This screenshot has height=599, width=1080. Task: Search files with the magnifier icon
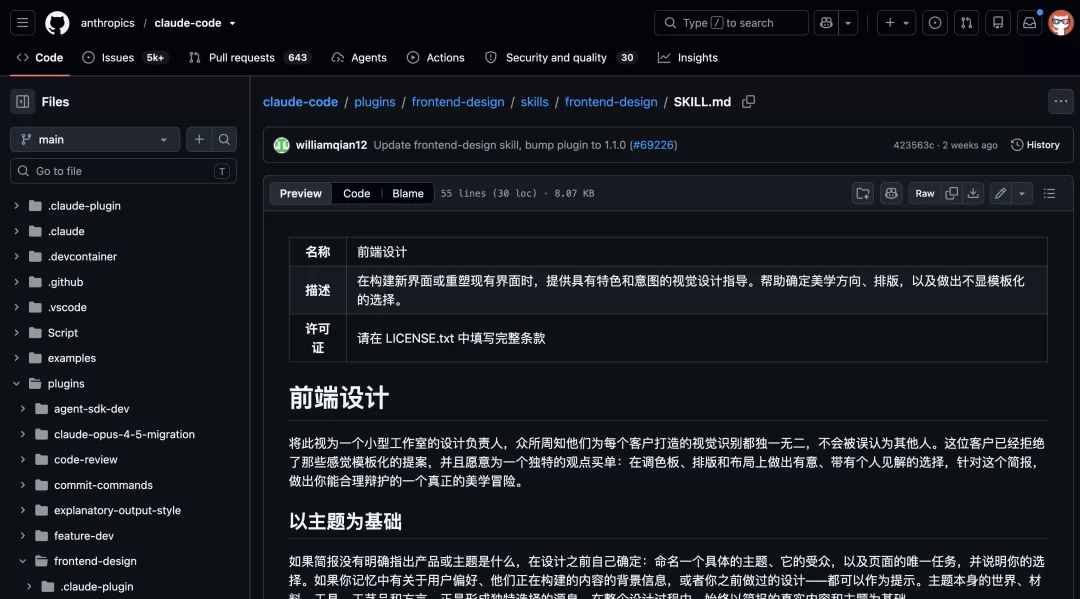(225, 139)
